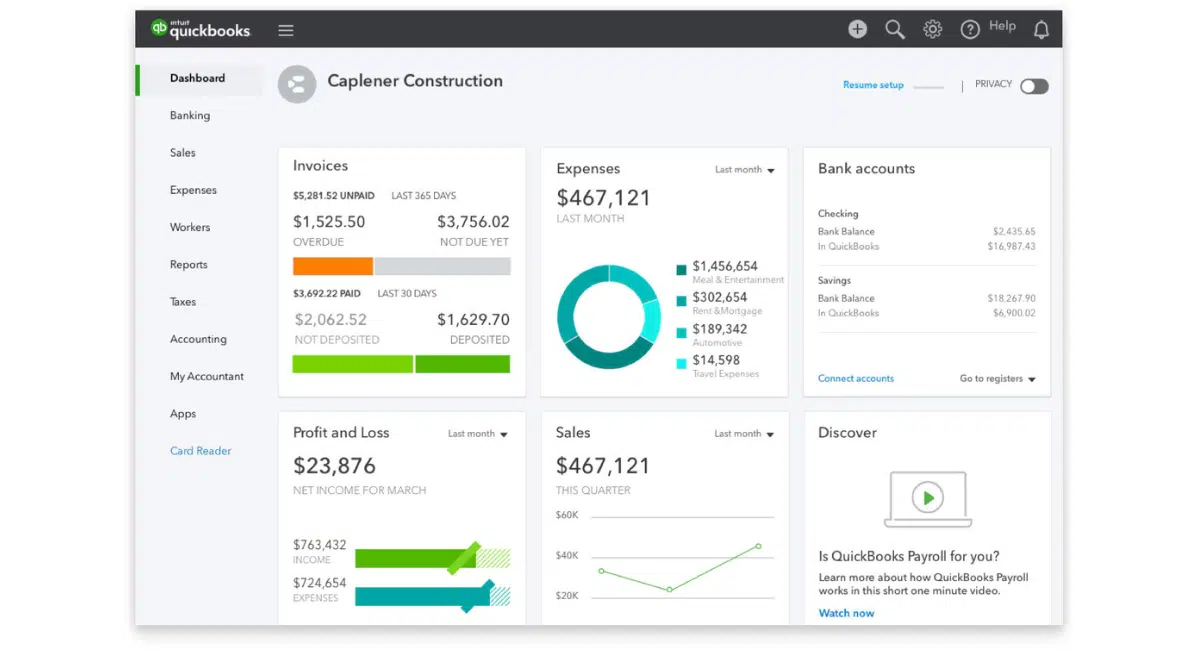Open Accounting in the sidebar
This screenshot has width=1200, height=650.
pyautogui.click(x=198, y=339)
